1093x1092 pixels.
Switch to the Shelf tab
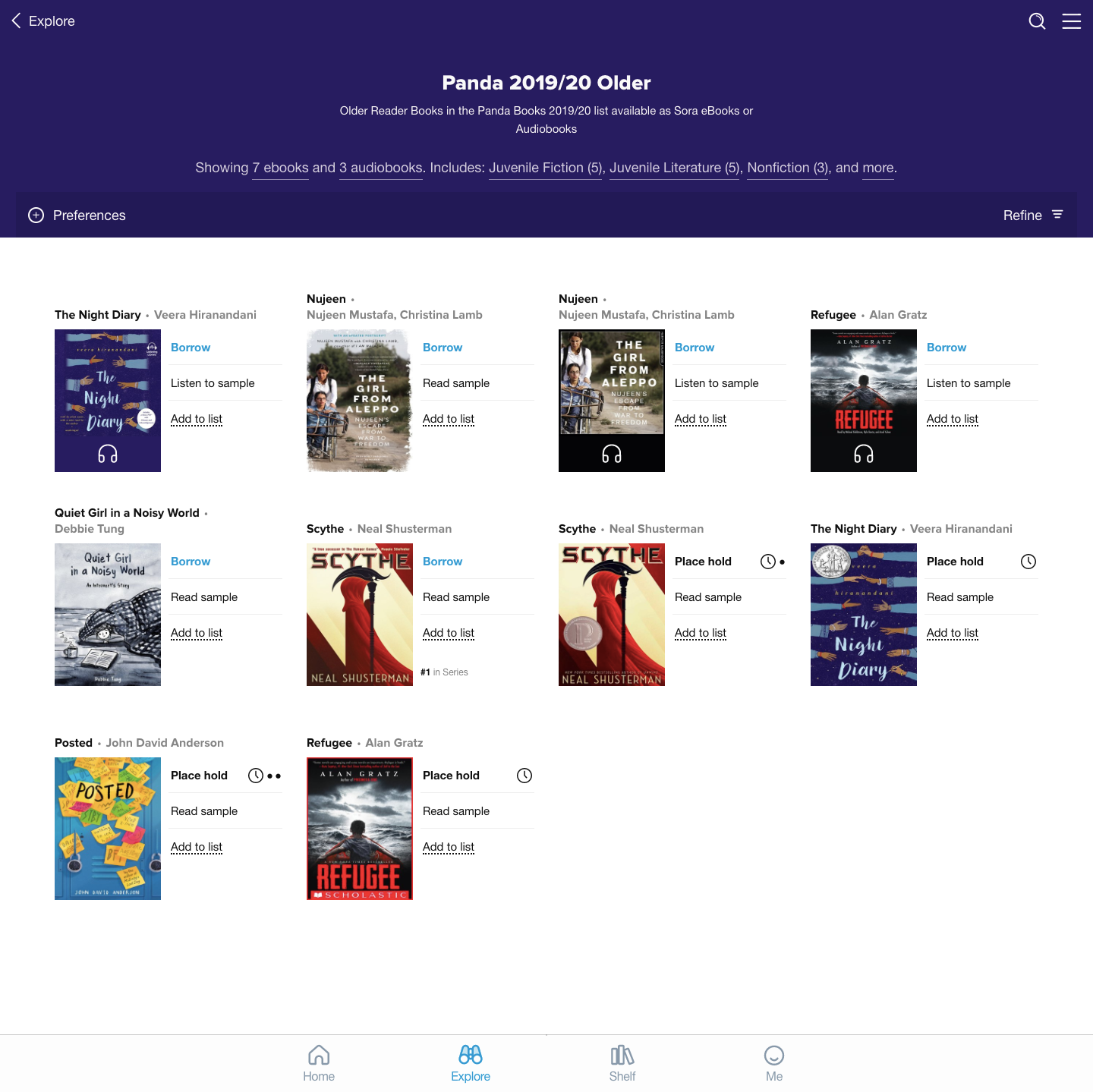(622, 1063)
